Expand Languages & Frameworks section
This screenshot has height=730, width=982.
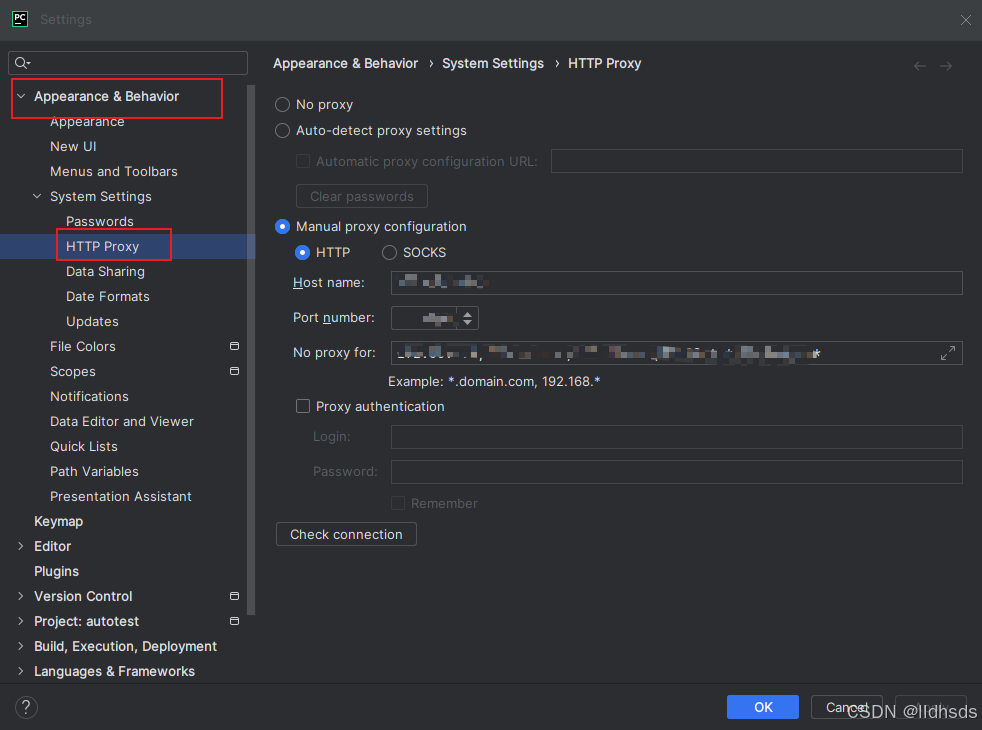pyautogui.click(x=21, y=671)
